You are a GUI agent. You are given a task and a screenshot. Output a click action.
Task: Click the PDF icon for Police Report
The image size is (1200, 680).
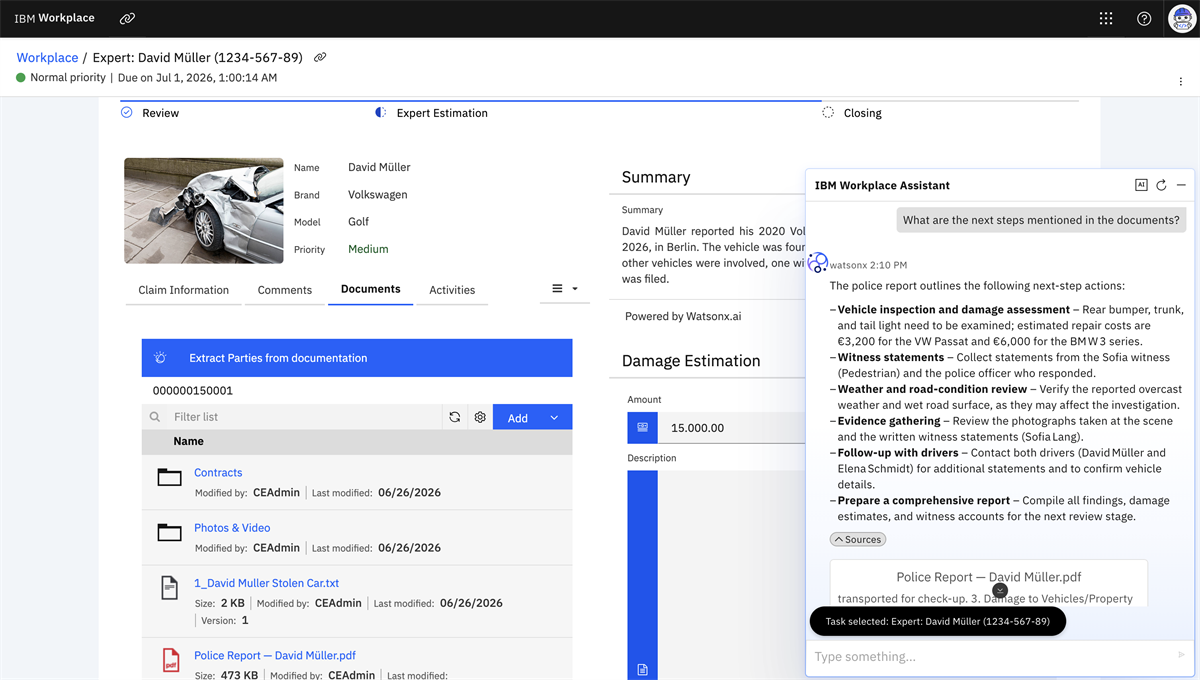tap(170, 660)
